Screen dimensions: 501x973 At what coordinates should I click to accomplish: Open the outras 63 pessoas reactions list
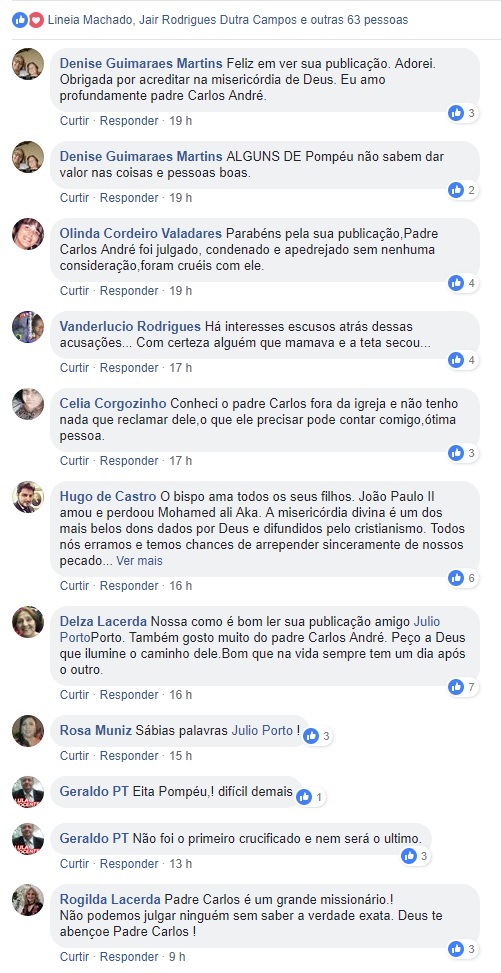pos(354,20)
